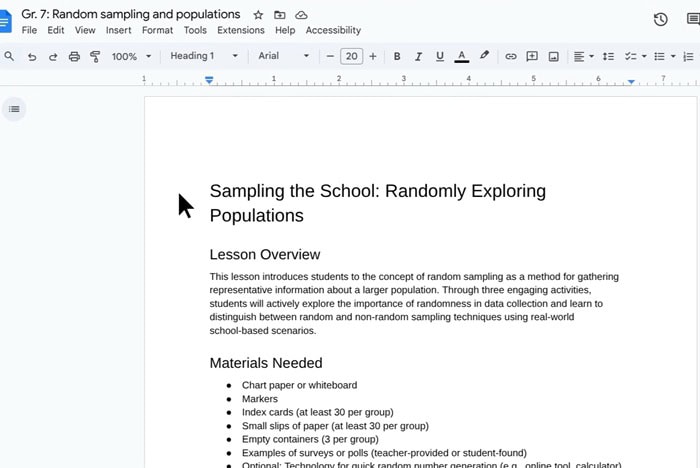
Task: Undo the last action
Action: [x=32, y=57]
